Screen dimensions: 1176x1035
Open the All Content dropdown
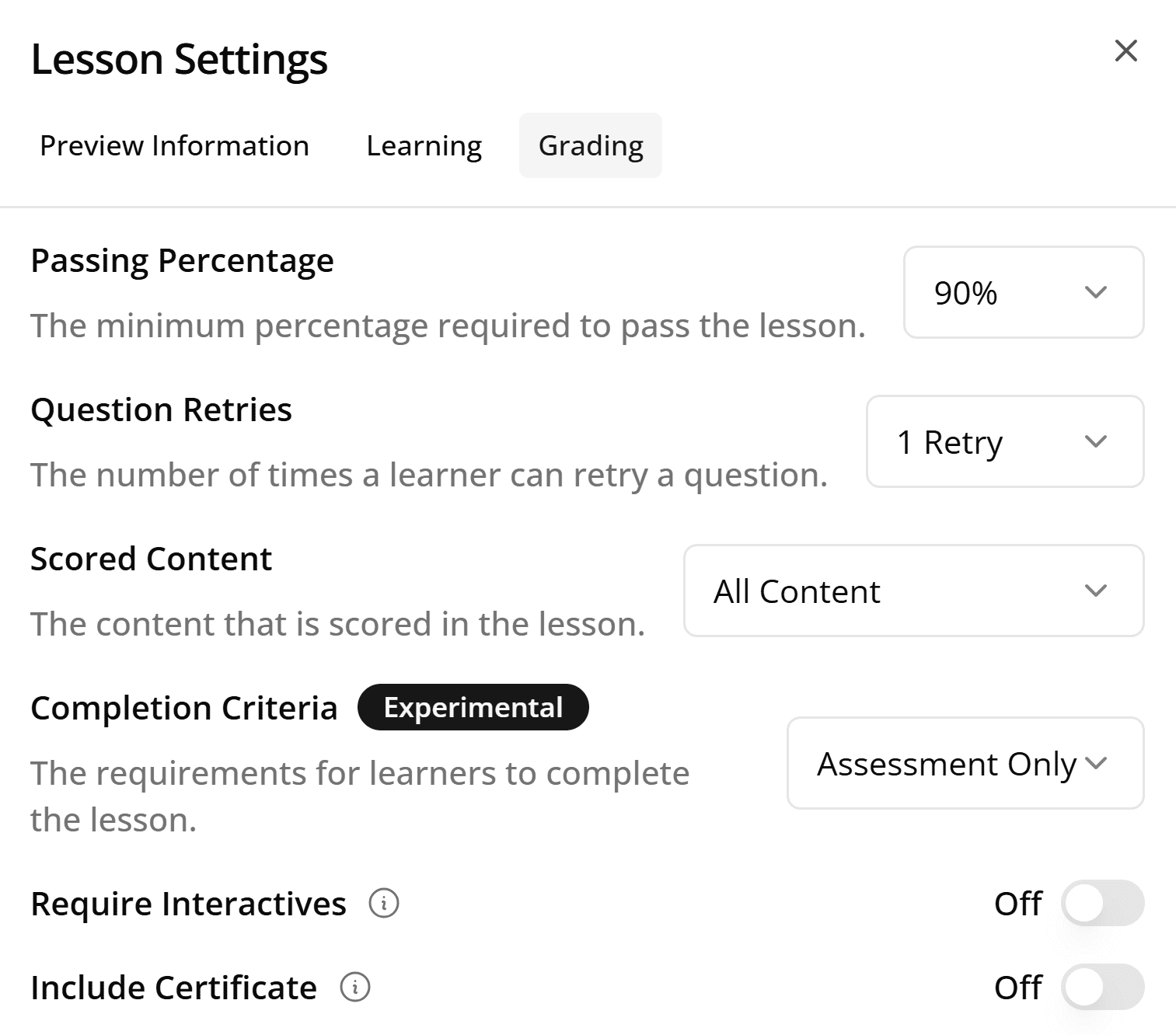click(x=913, y=591)
